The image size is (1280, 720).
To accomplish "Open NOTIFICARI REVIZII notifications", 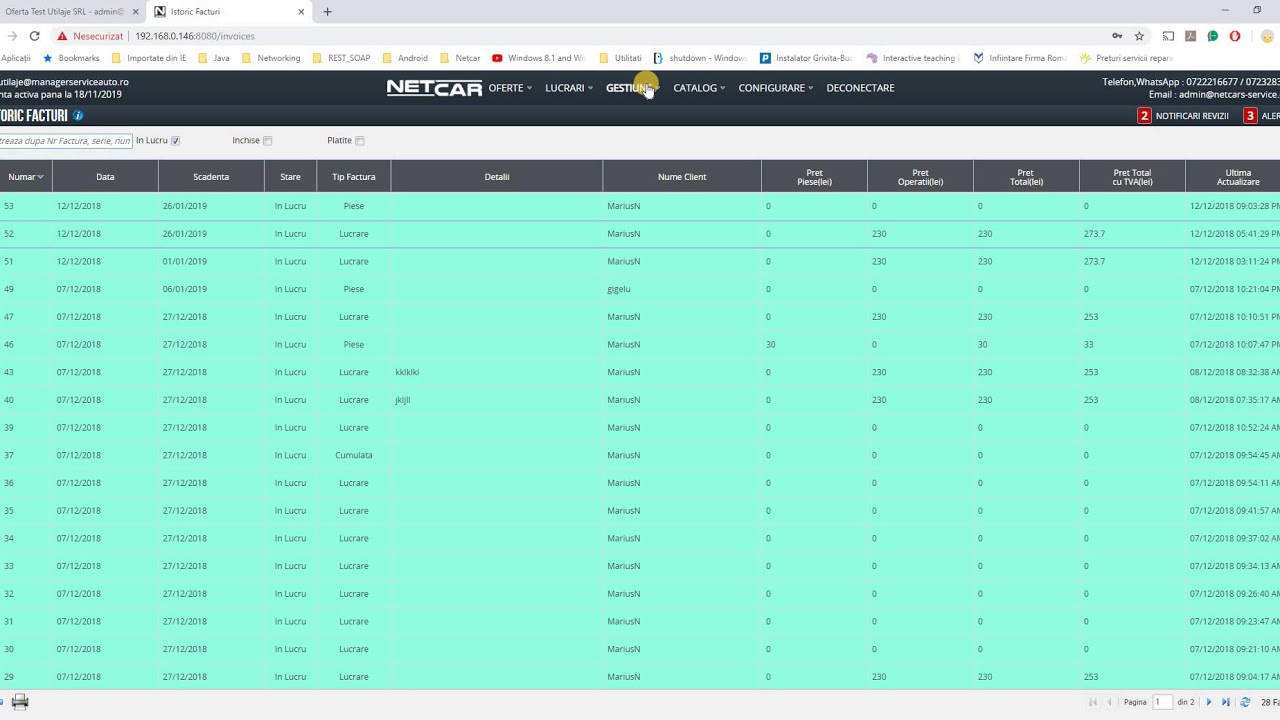I will [x=1192, y=116].
